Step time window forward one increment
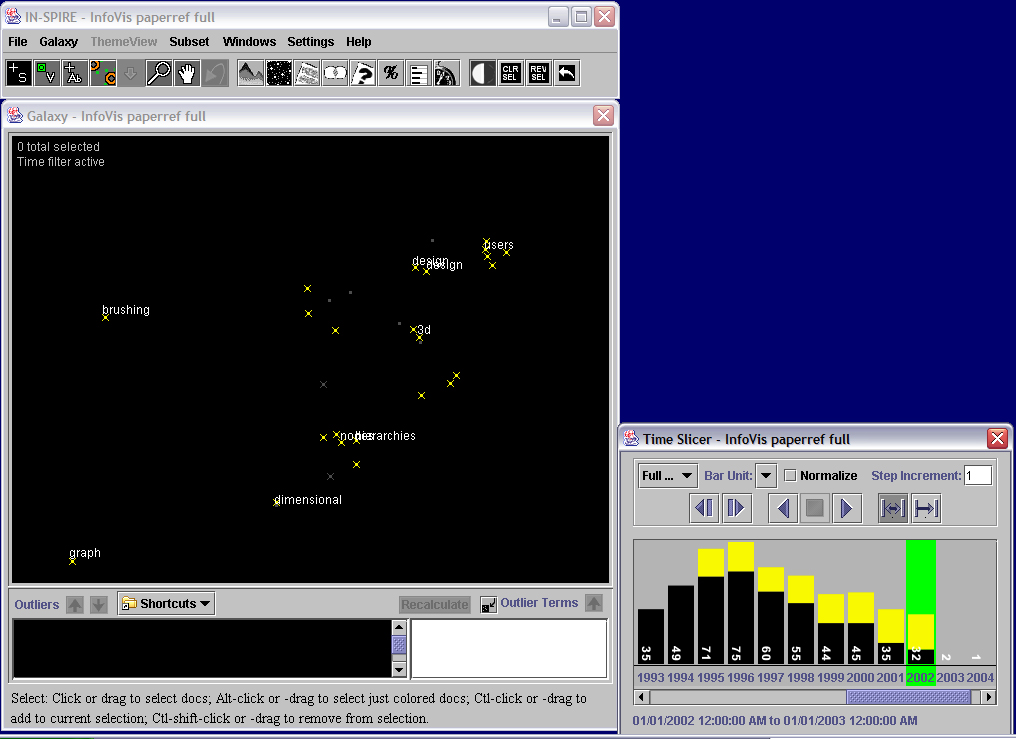This screenshot has height=740, width=1016. coord(736,508)
